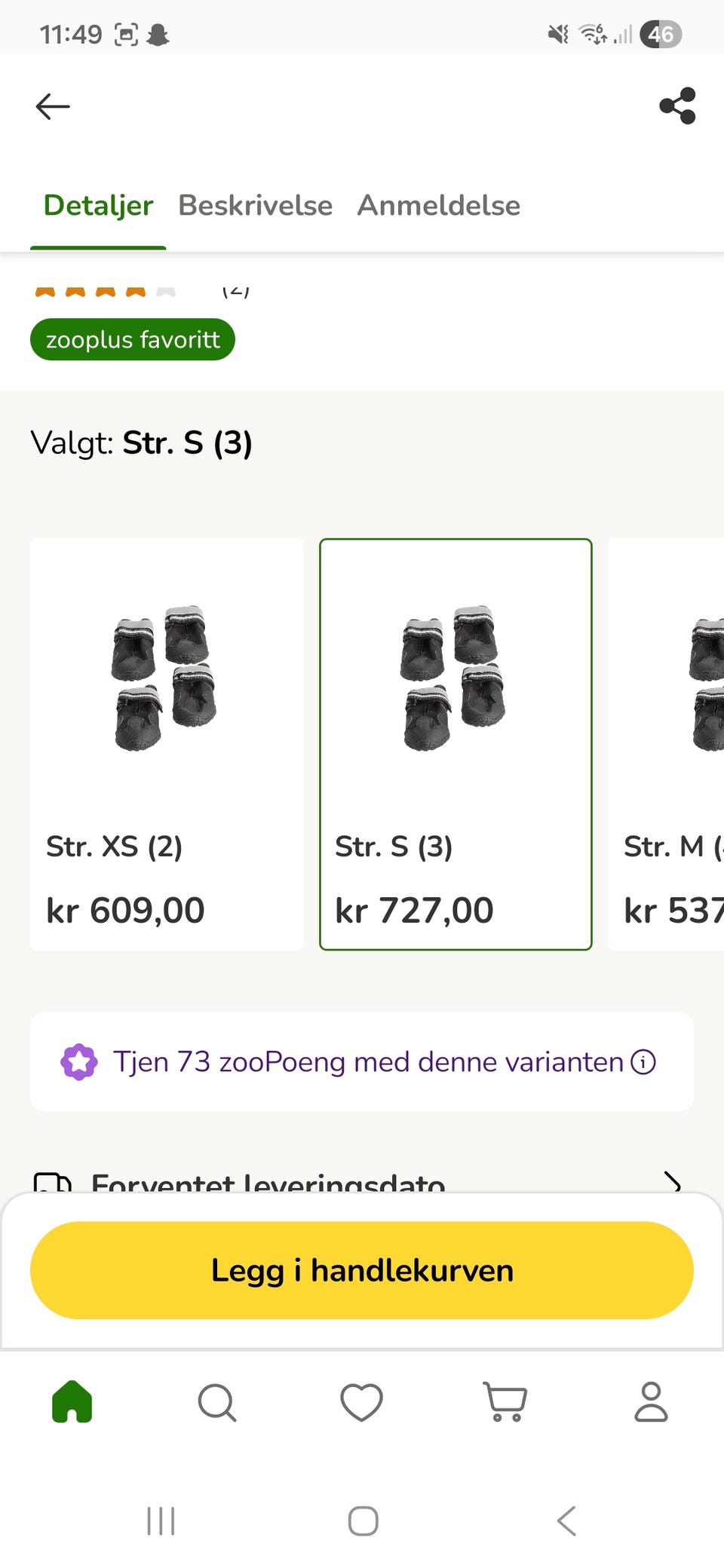Viewport: 724px width, 1568px height.
Task: Expand Forventet leveringsdato chevron
Action: pyautogui.click(x=672, y=1181)
